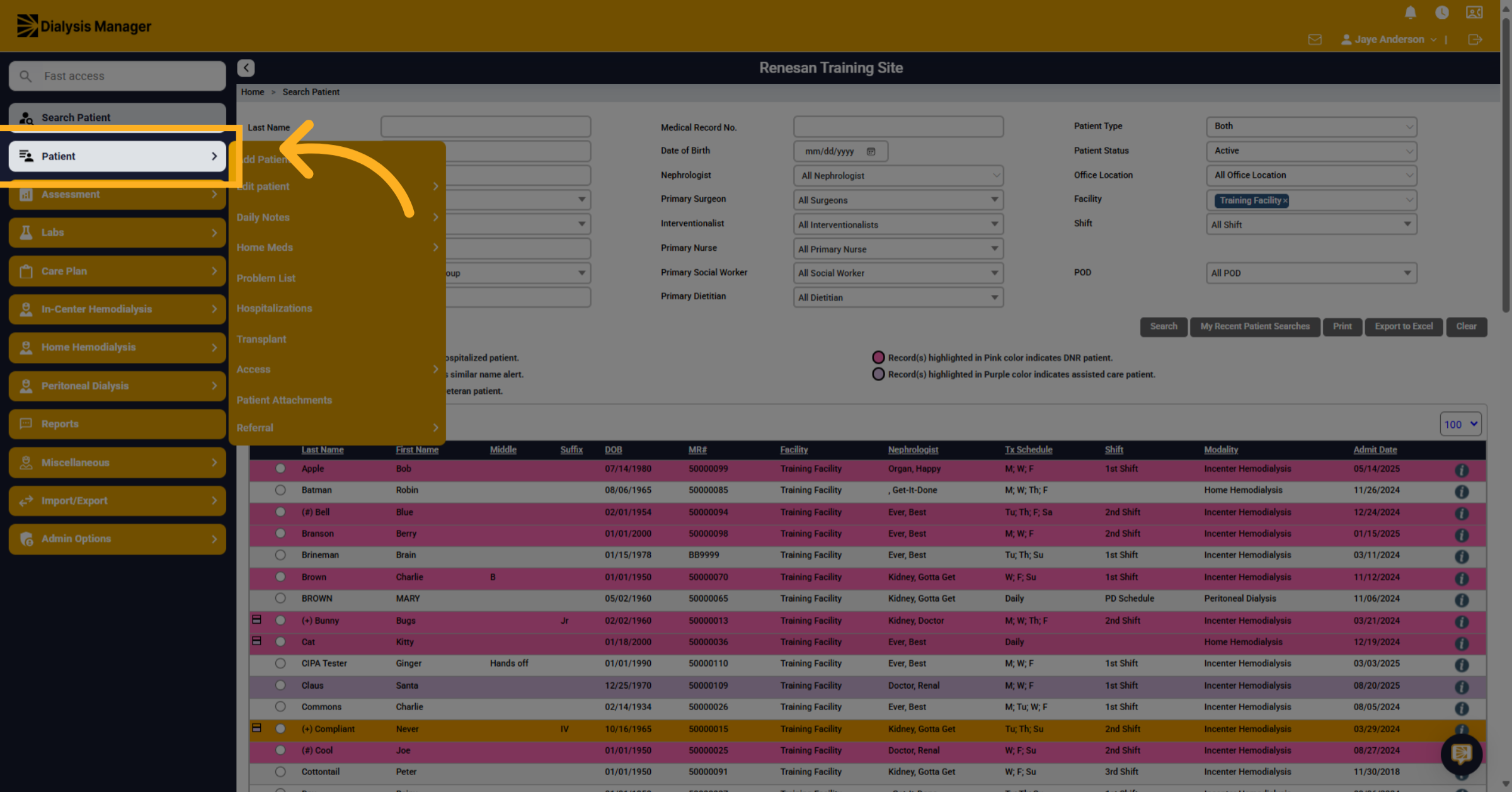1512x792 pixels.
Task: Select the radio button for BROWN MARY
Action: (x=280, y=598)
